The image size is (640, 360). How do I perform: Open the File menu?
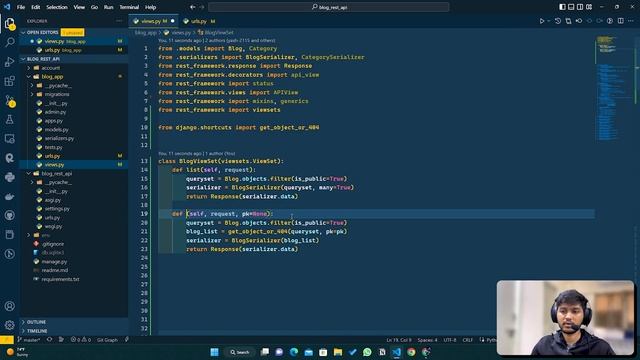[x=21, y=7]
